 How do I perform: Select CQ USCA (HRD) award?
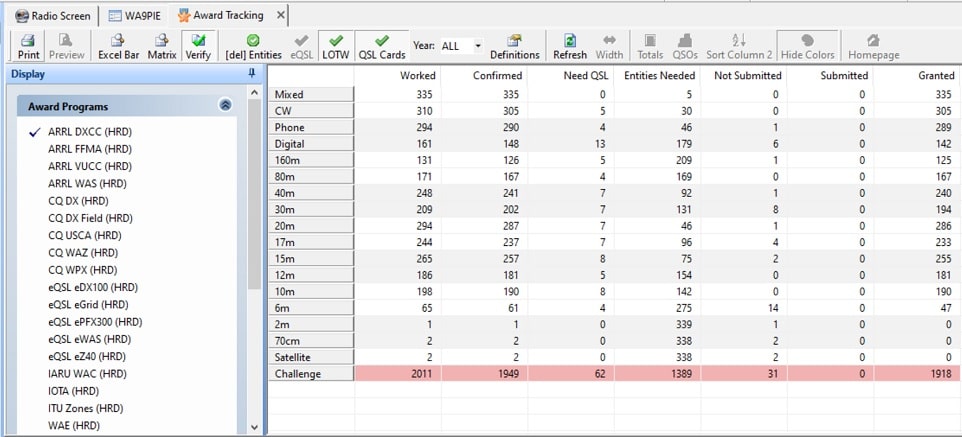(85, 235)
